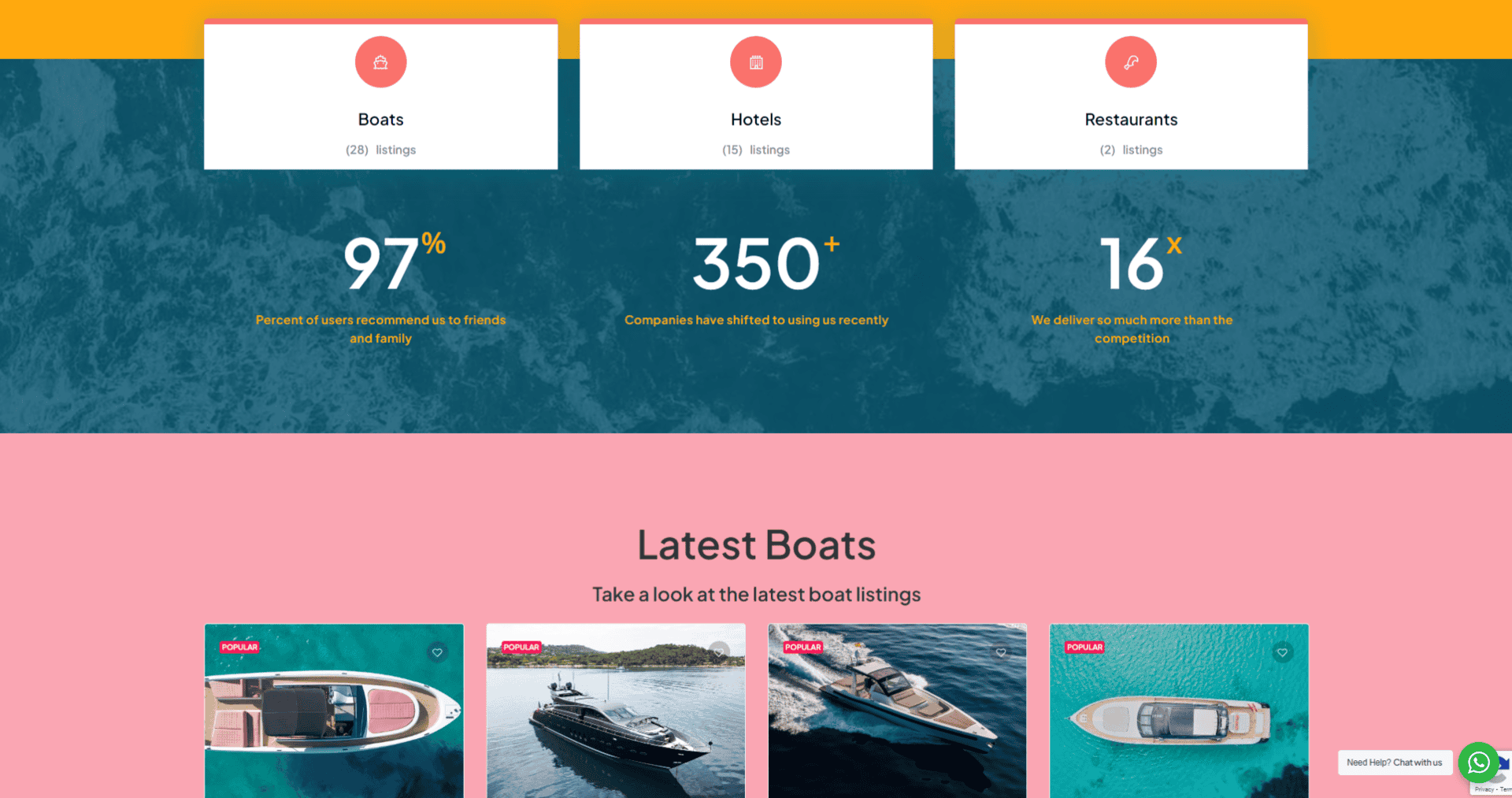Click the Boats category icon
This screenshot has width=1512, height=798.
tap(380, 62)
